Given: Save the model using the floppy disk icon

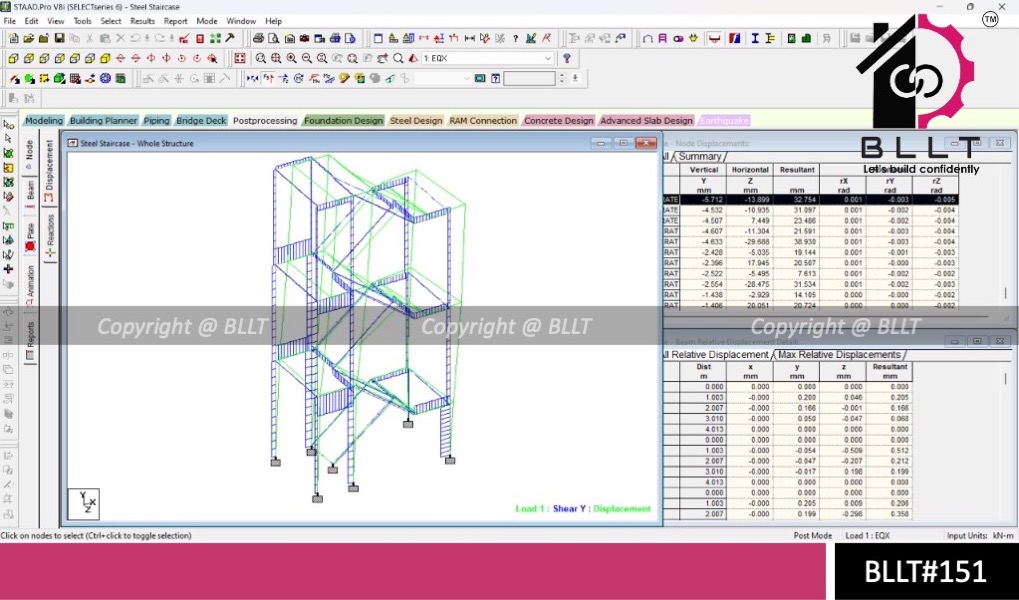Looking at the screenshot, I should (x=59, y=38).
